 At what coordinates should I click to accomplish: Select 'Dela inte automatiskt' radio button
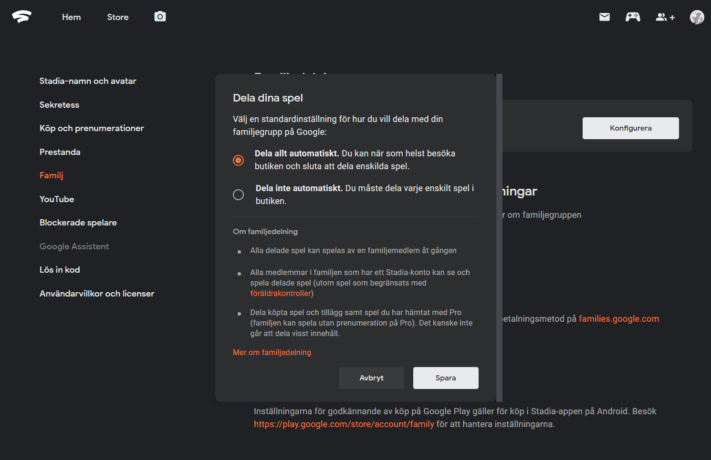(x=238, y=195)
